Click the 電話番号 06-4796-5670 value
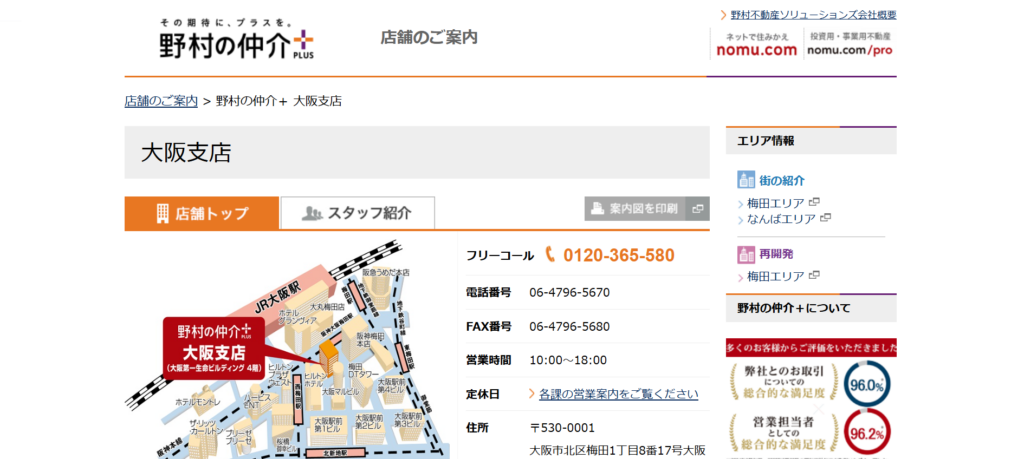1024x459 pixels. tap(569, 292)
